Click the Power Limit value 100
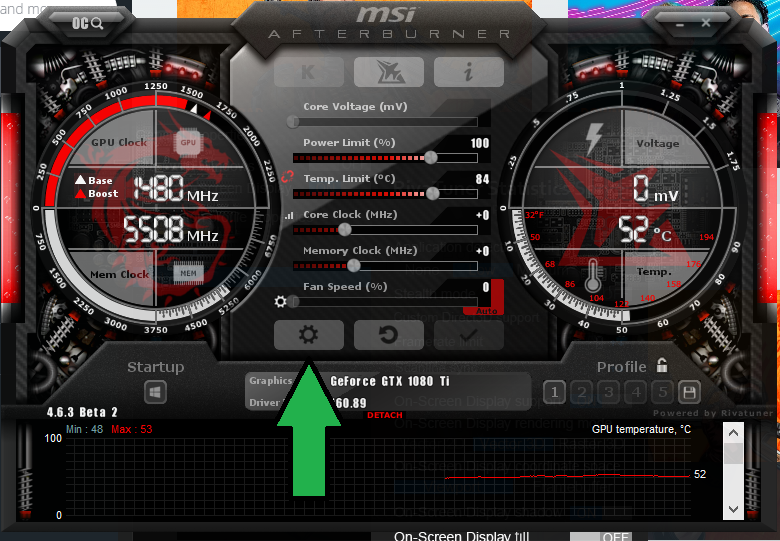This screenshot has height=541, width=780. coord(480,143)
